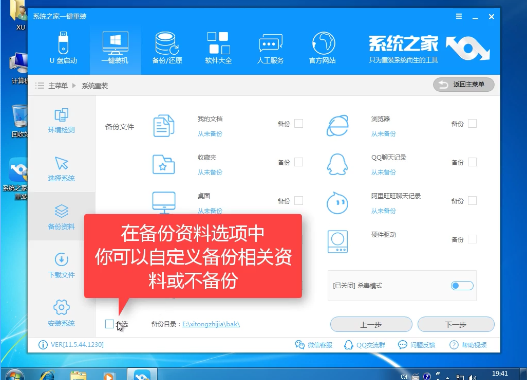Click the Internet Explorer browser backup icon

(x=337, y=126)
